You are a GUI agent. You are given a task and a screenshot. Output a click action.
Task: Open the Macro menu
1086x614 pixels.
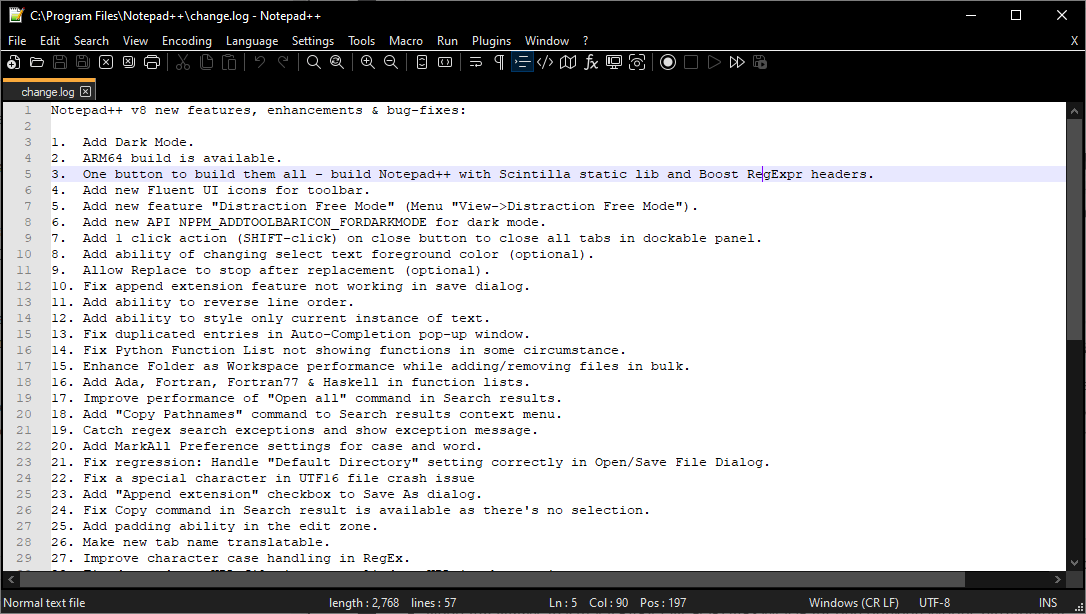[406, 41]
